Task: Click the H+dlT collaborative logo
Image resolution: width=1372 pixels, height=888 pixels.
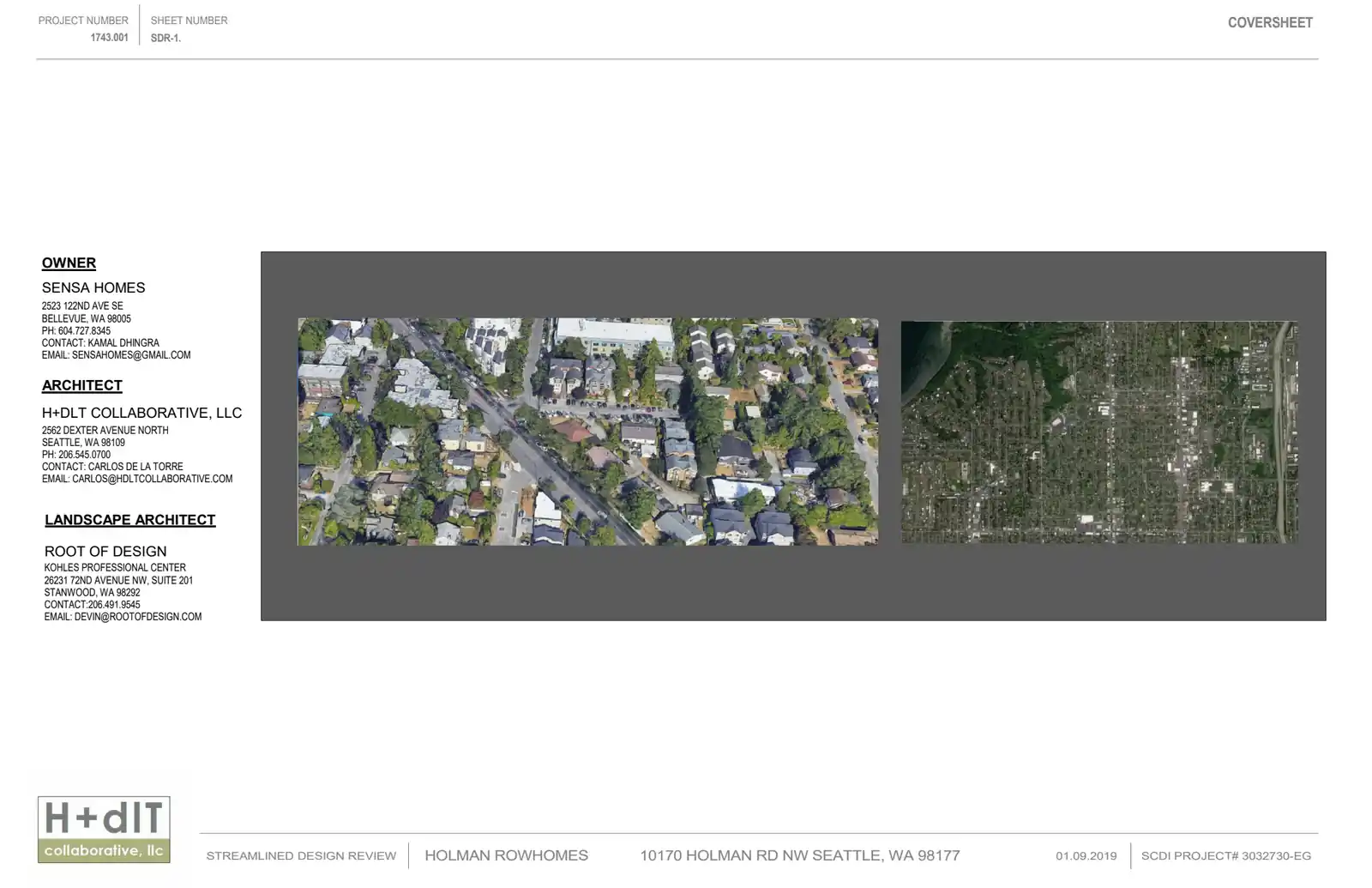Action: pos(104,830)
